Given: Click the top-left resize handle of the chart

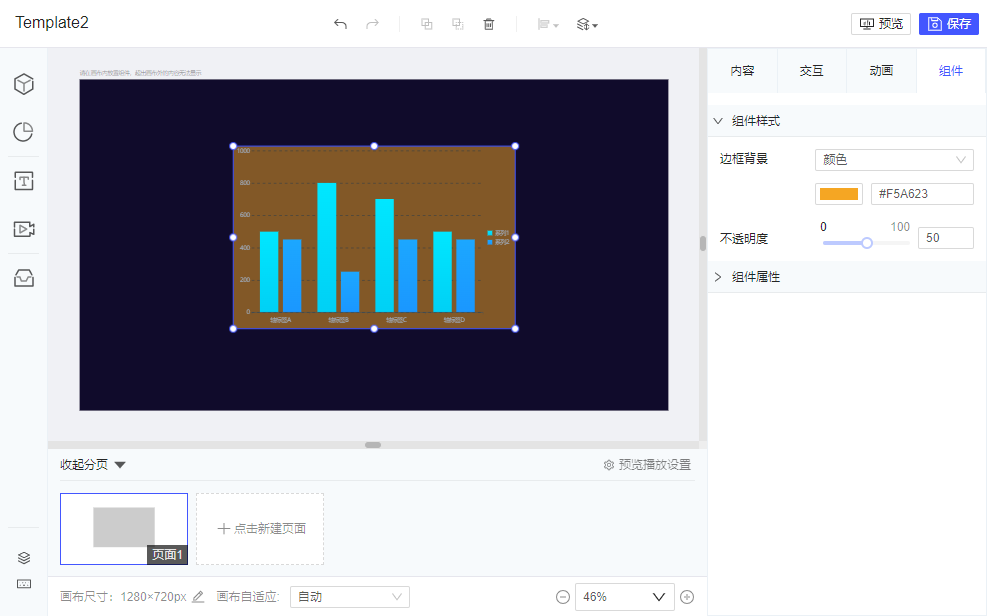Looking at the screenshot, I should 234,146.
